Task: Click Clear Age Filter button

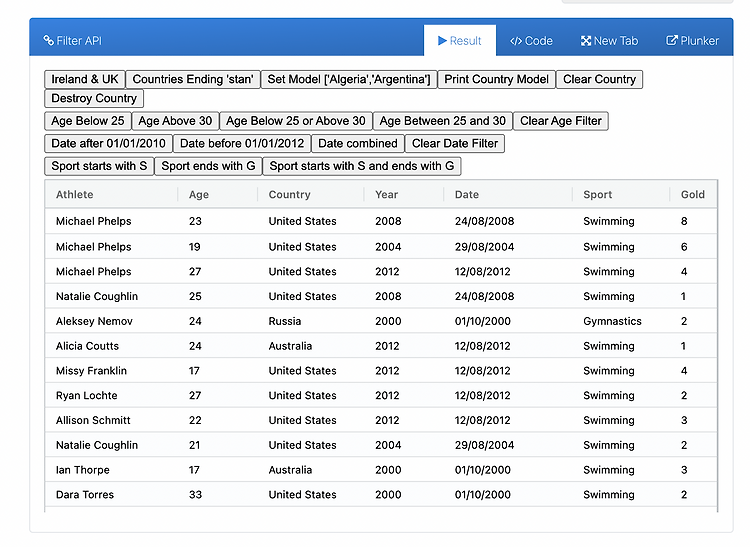Action: [x=561, y=121]
